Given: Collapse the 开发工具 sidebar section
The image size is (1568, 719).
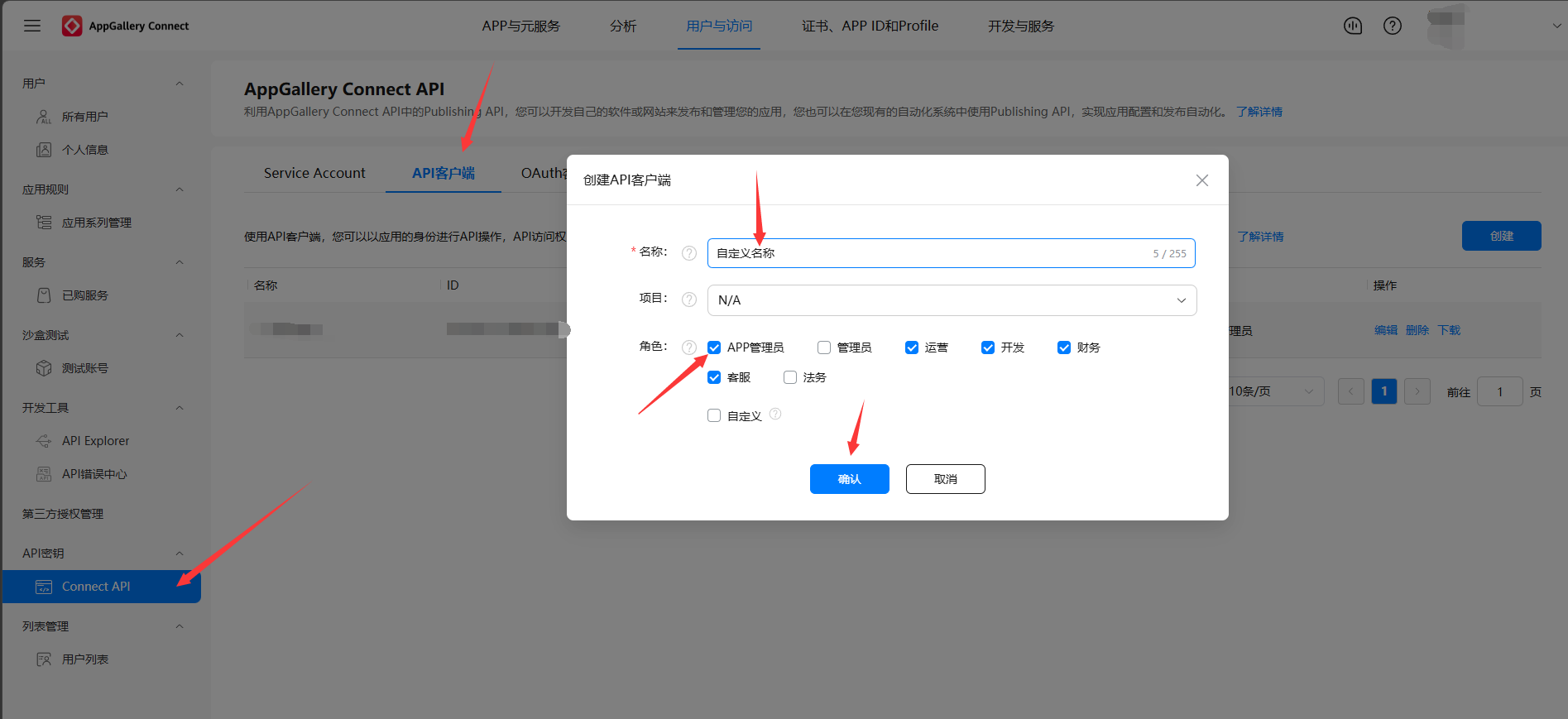Looking at the screenshot, I should [x=180, y=408].
